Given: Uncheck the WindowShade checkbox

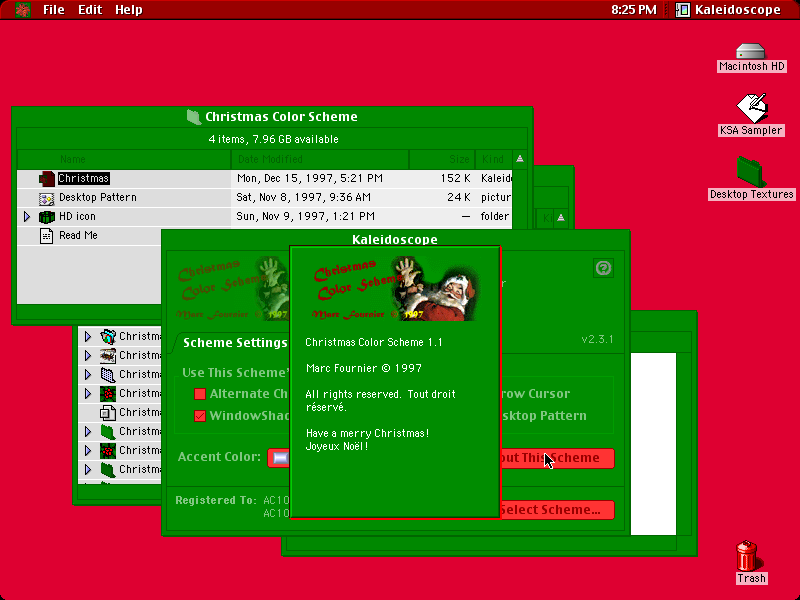Looking at the screenshot, I should pyautogui.click(x=200, y=416).
